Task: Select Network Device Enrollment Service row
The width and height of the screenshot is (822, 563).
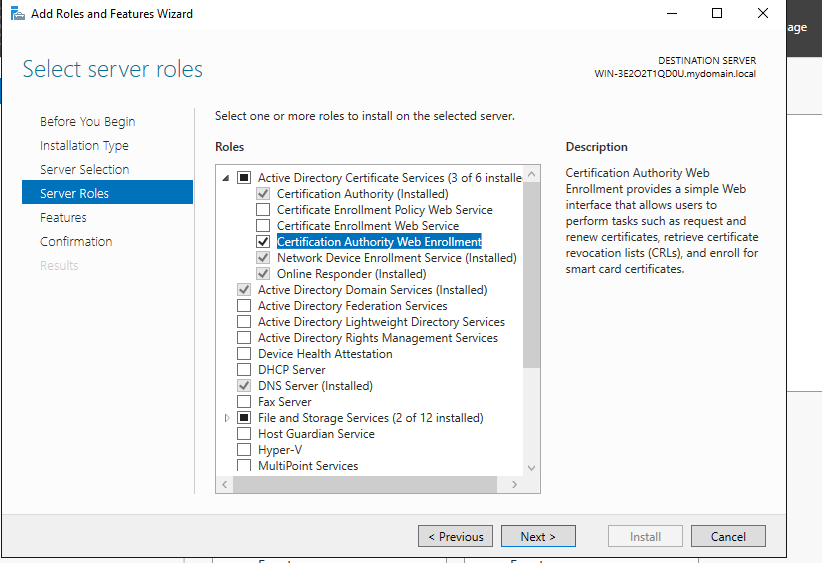Action: pos(397,258)
